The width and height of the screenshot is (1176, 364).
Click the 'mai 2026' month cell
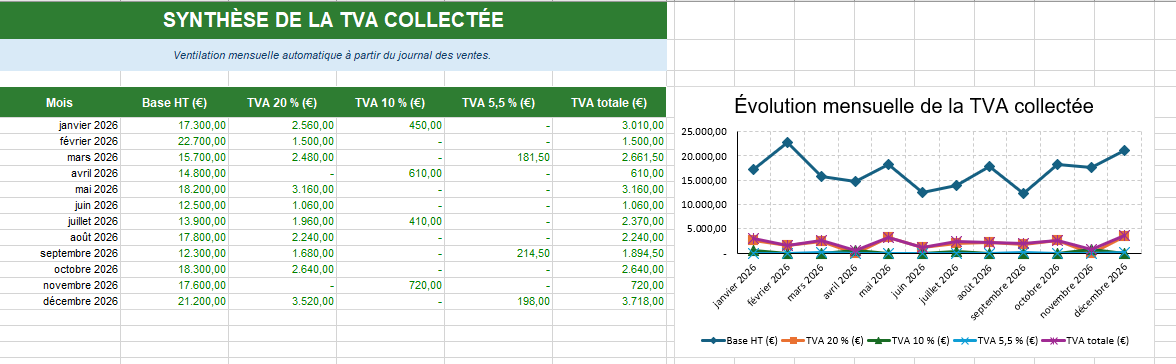click(60, 189)
